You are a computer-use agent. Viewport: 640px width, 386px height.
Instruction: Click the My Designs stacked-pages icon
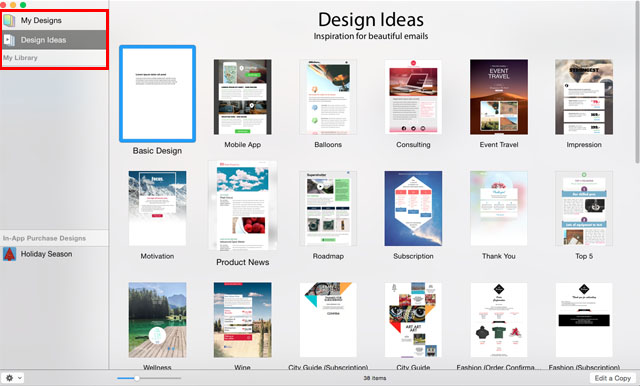click(x=9, y=20)
